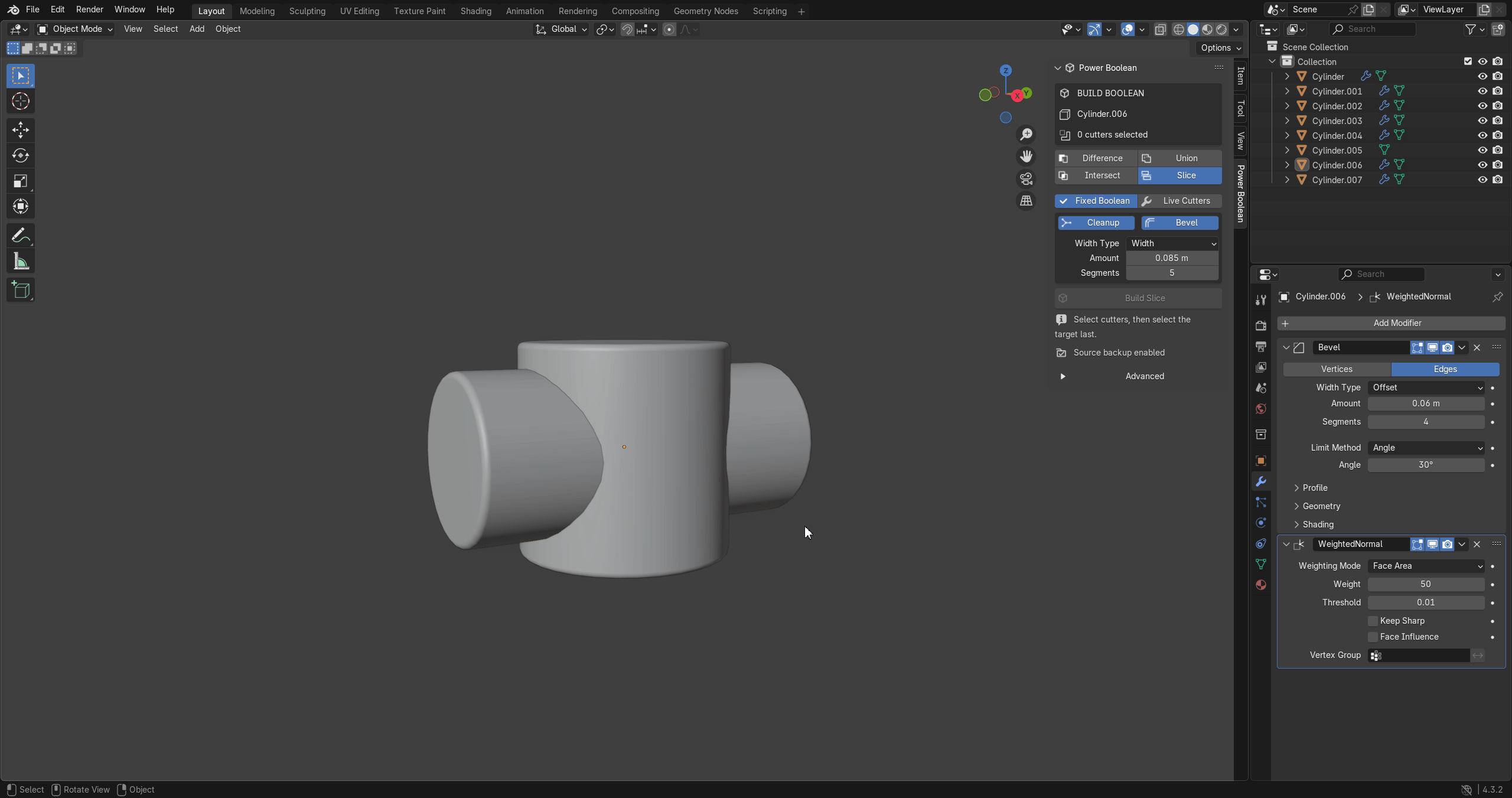Click the pan view hand icon

[1027, 157]
